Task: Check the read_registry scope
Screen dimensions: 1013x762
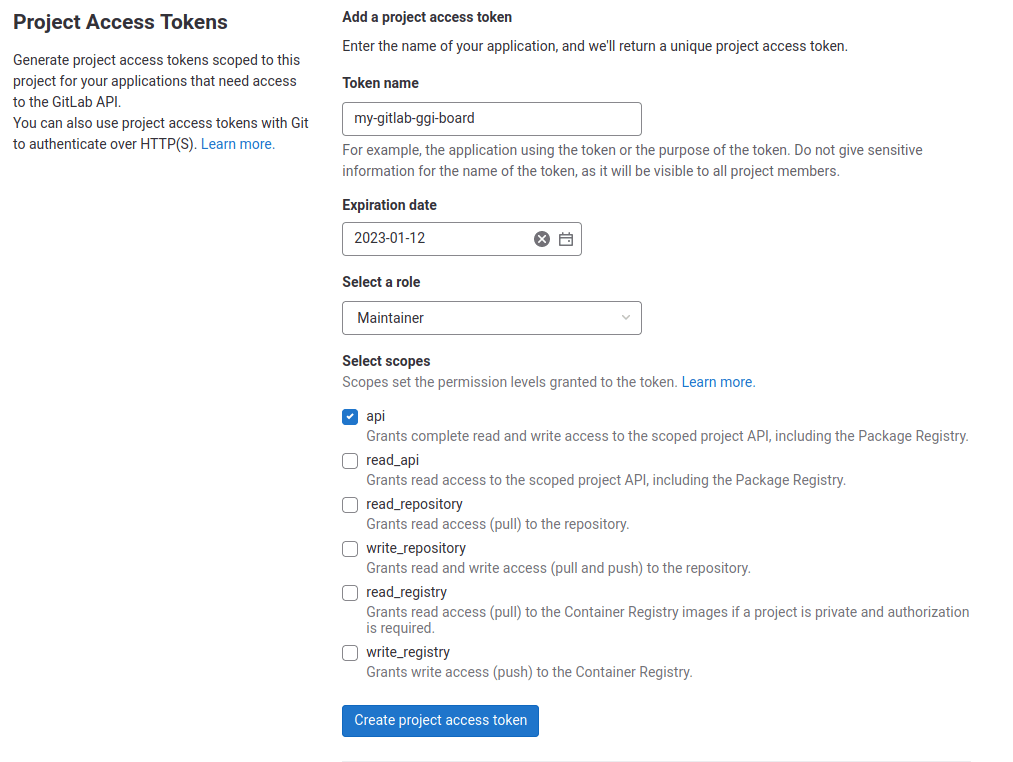Action: coord(349,592)
